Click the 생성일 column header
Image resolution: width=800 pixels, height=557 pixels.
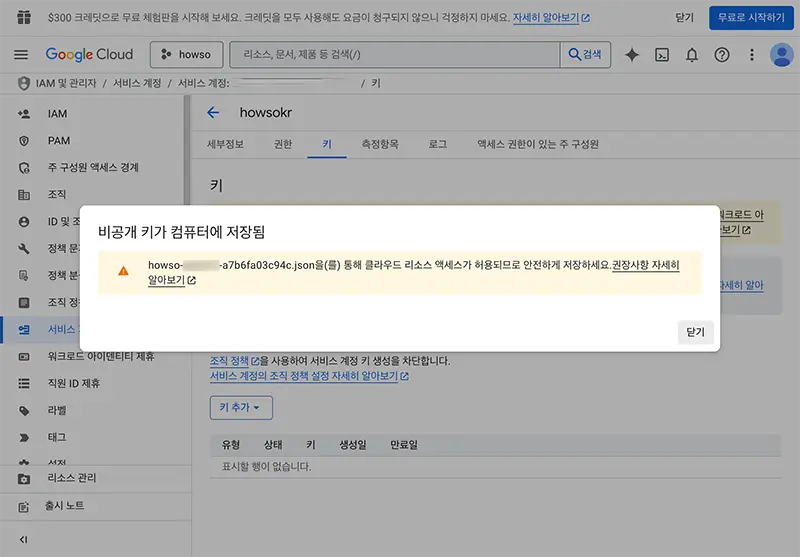click(x=353, y=445)
